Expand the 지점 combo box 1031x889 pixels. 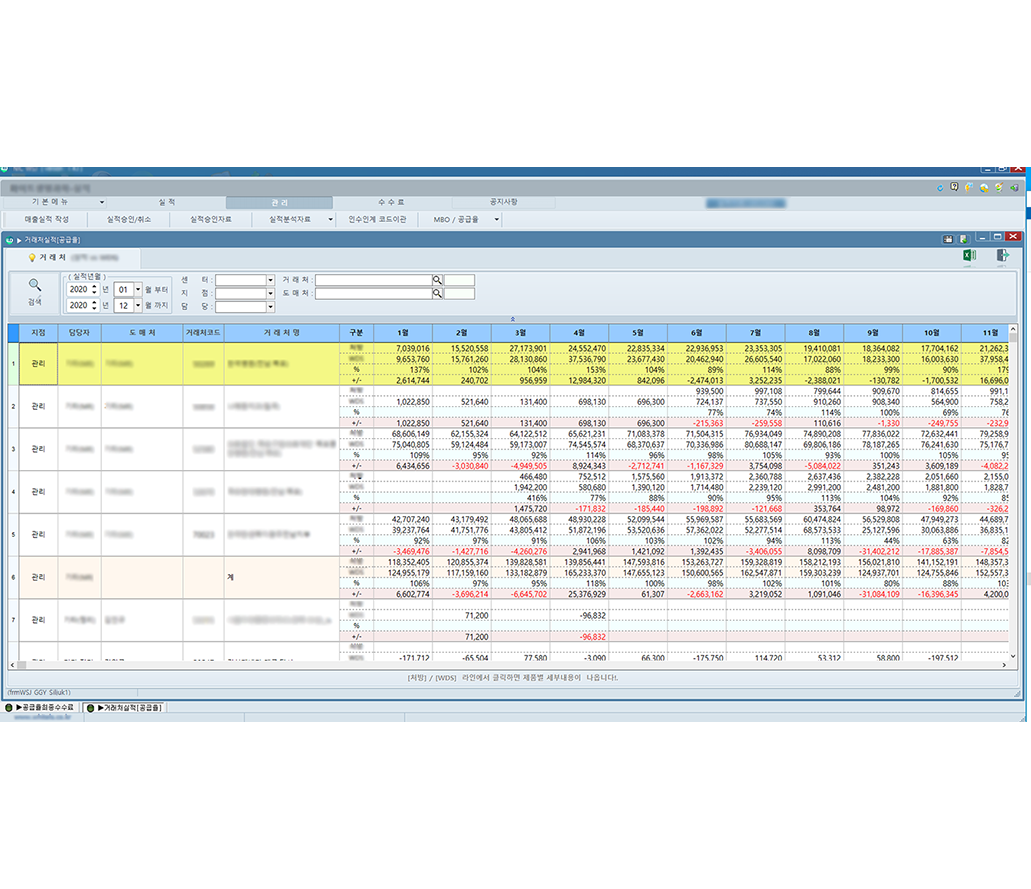click(270, 294)
